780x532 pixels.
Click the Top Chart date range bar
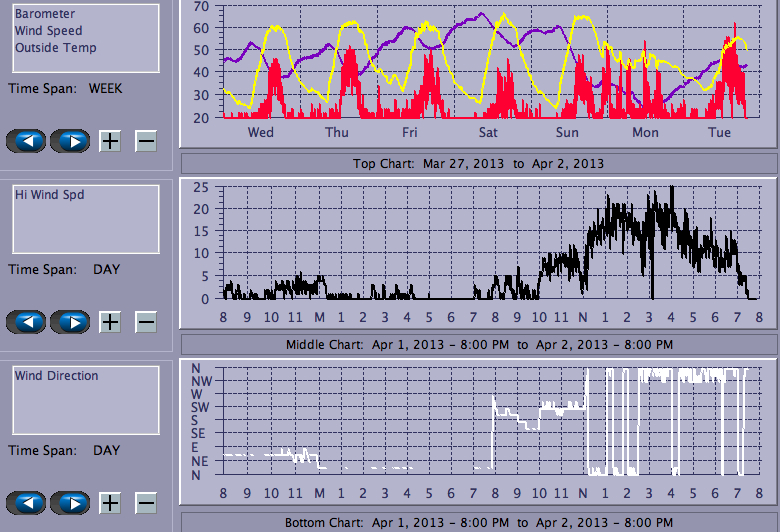click(478, 163)
